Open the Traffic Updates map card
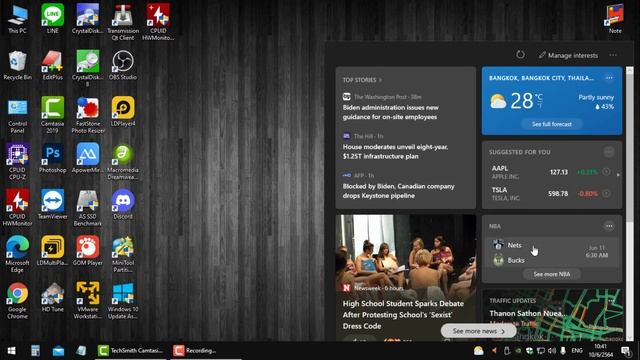 click(552, 315)
